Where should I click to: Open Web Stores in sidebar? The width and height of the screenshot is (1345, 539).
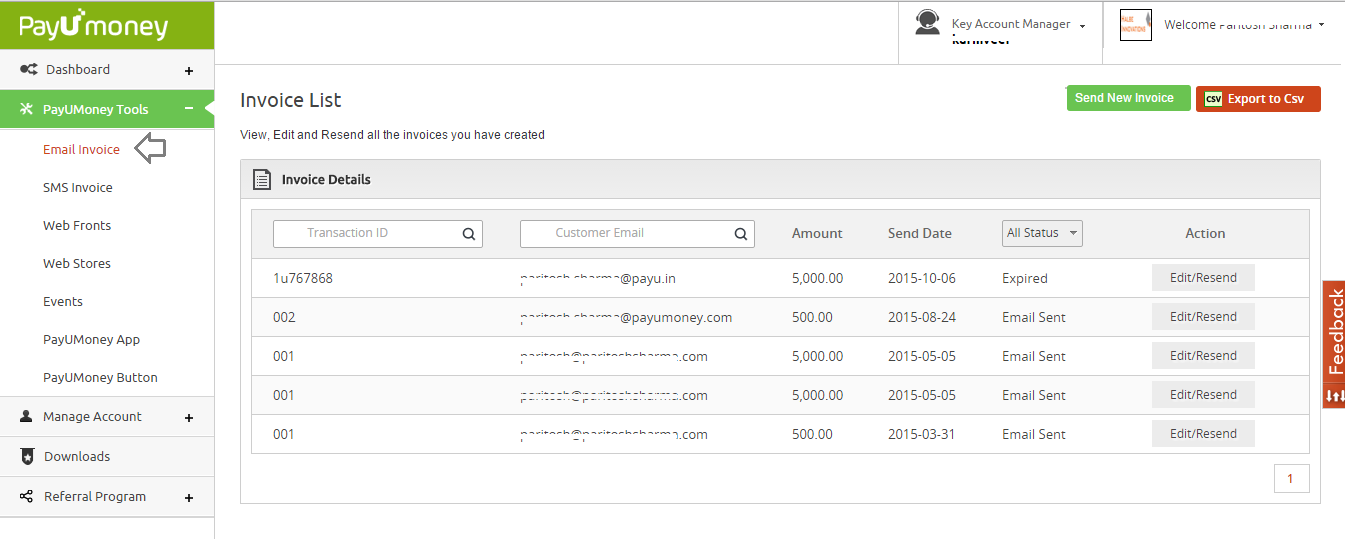[77, 263]
